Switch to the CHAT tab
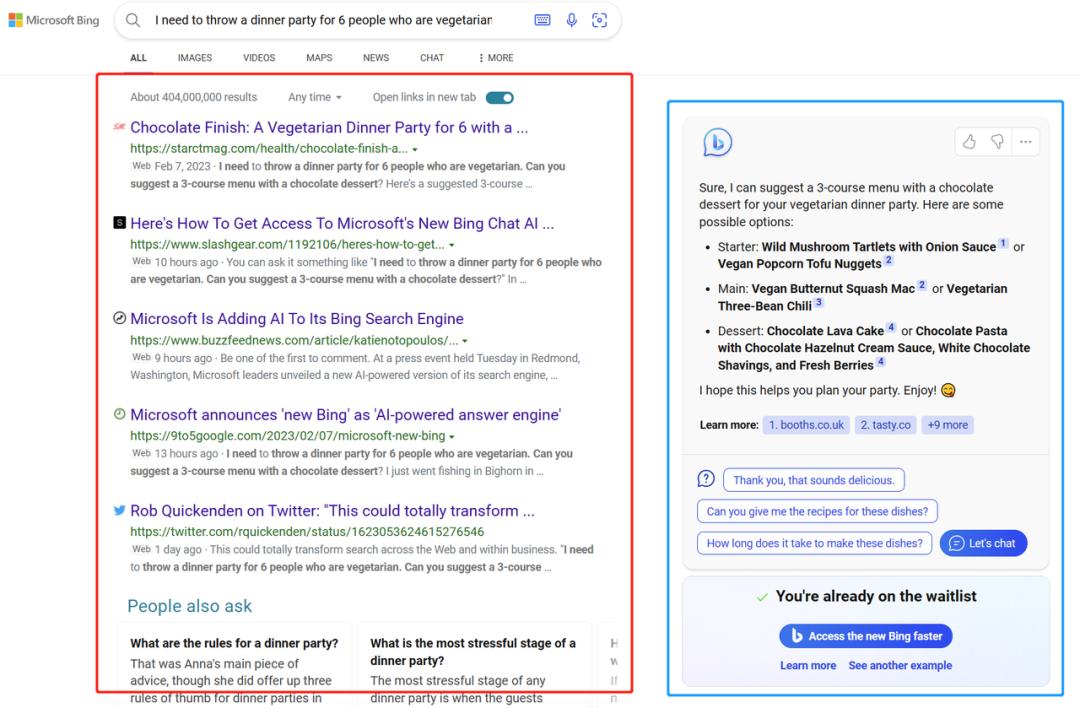Screen dimensions: 1080x708 tap(432, 58)
